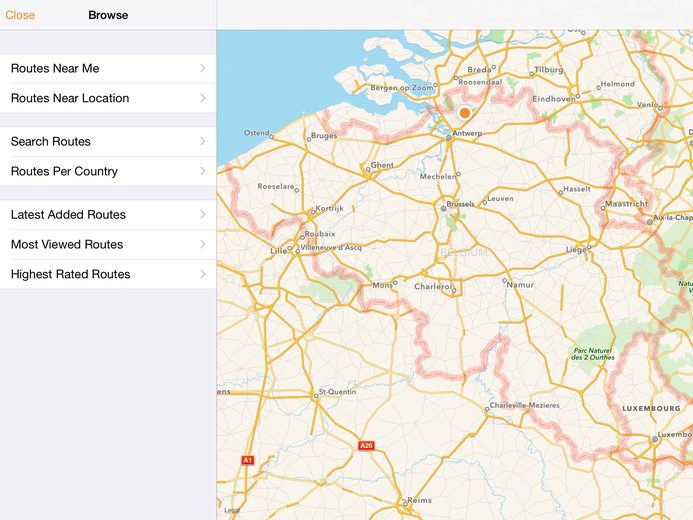The height and width of the screenshot is (520, 693).
Task: Tap the BELGIUM country label
Action: [x=464, y=253]
